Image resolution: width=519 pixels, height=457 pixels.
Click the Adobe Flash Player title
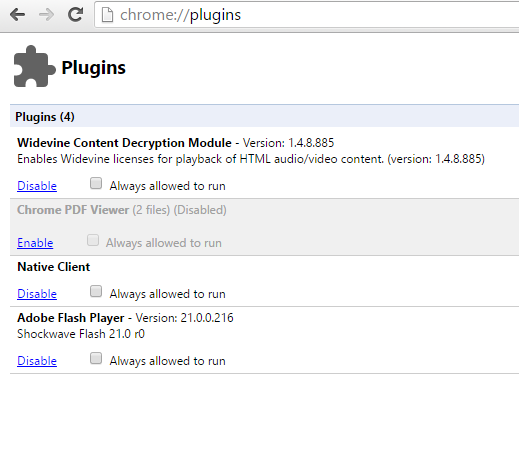coord(71,318)
